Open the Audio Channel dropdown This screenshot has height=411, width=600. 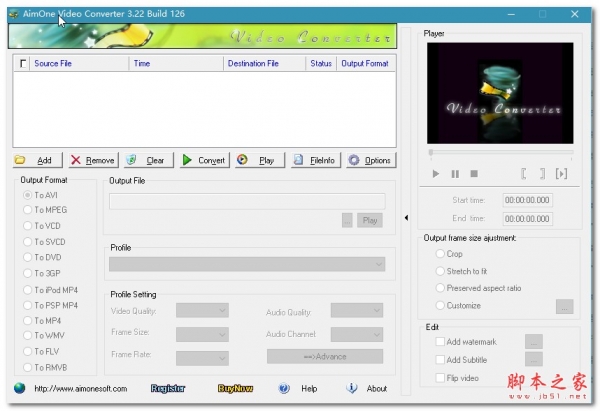(357, 334)
